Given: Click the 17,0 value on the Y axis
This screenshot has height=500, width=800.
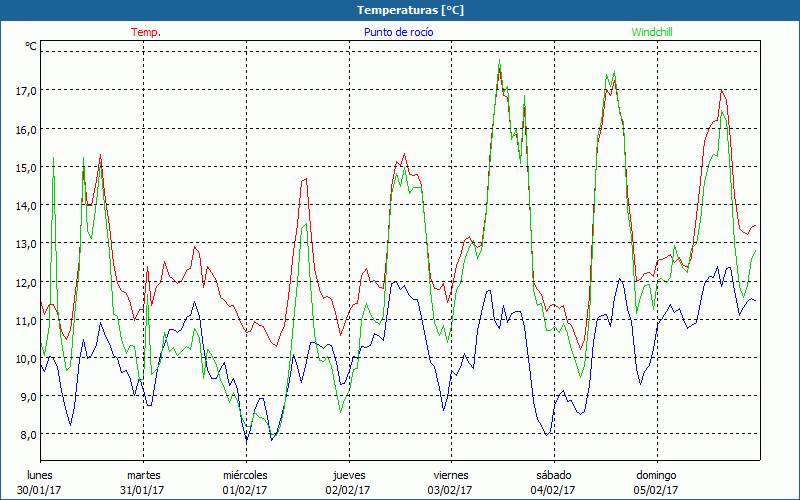Looking at the screenshot, I should [x=24, y=90].
